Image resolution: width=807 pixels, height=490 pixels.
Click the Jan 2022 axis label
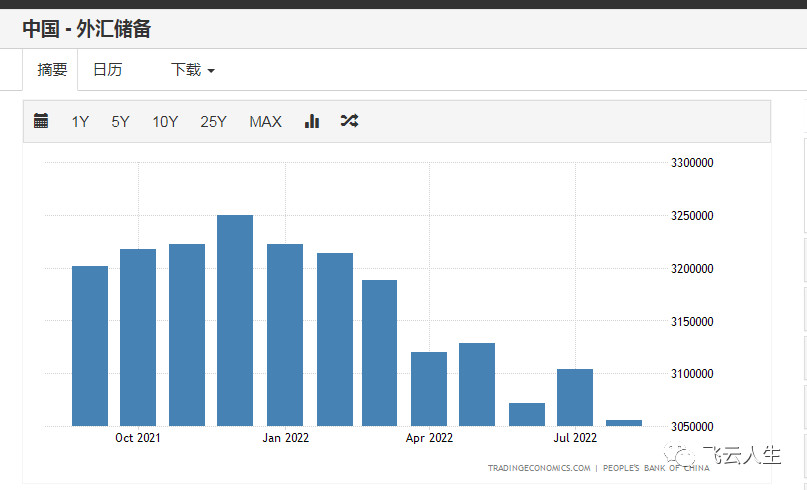[286, 438]
